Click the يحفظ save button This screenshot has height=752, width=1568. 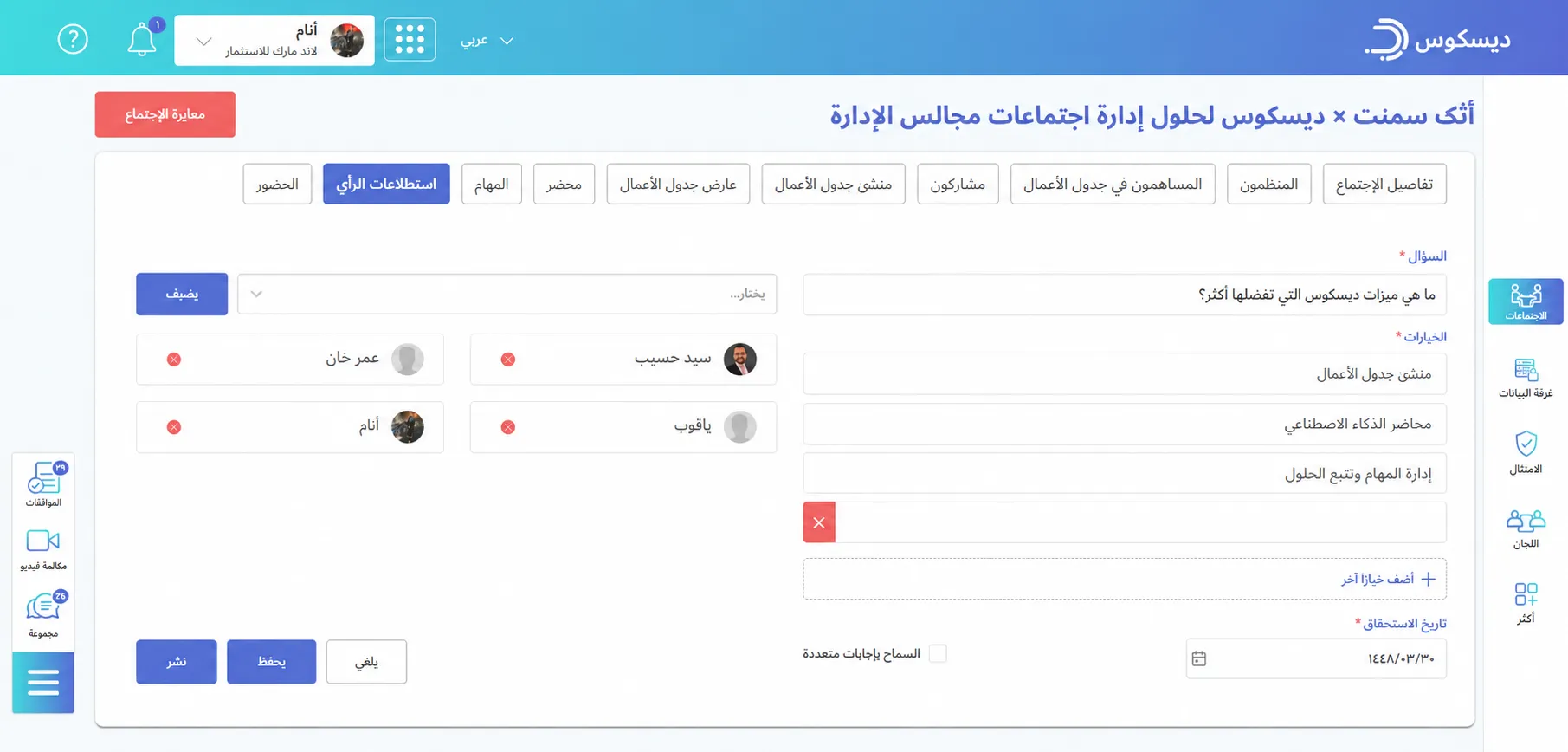[x=272, y=662]
